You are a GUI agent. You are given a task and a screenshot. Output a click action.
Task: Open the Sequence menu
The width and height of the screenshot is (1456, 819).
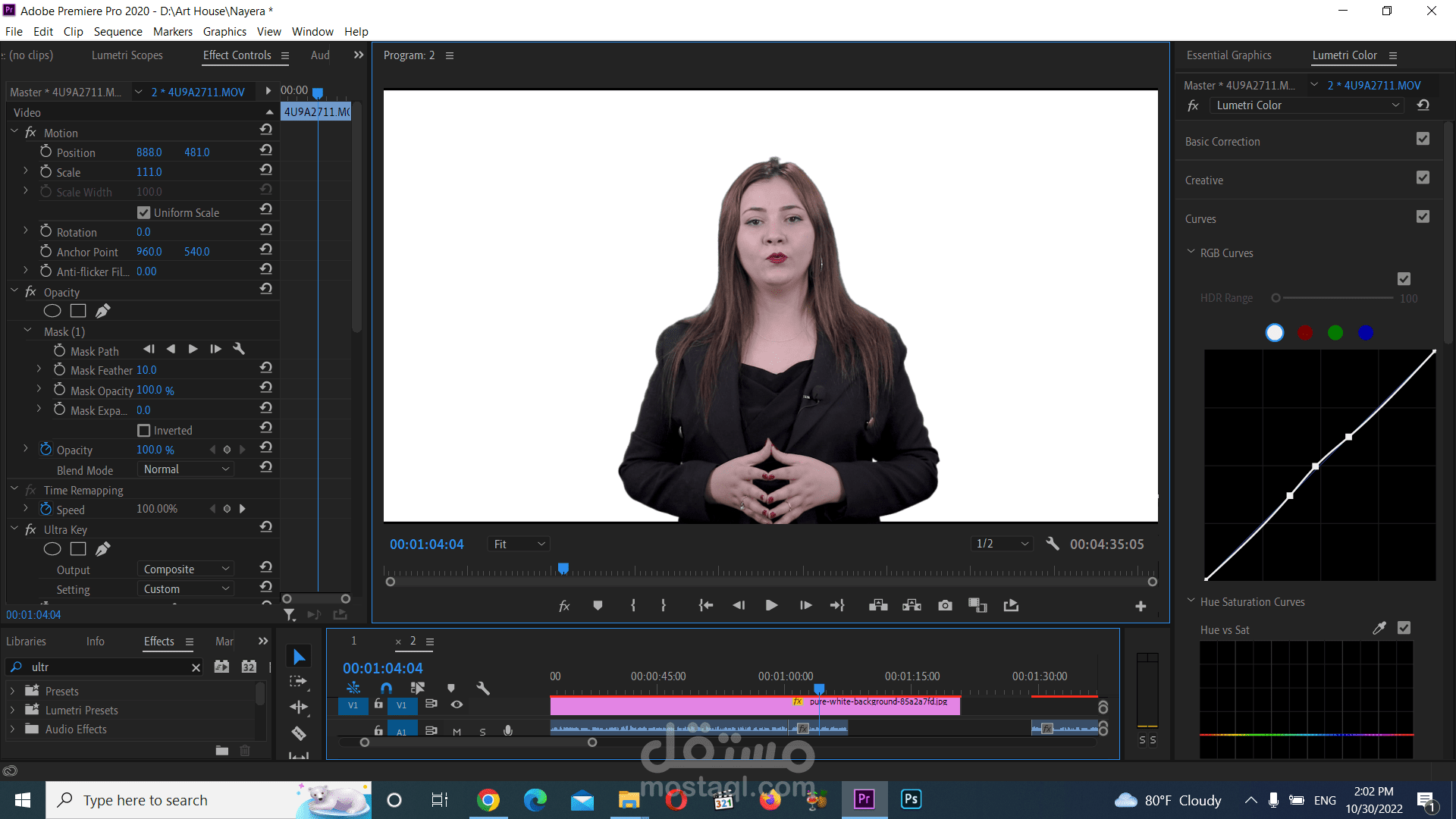pyautogui.click(x=118, y=31)
